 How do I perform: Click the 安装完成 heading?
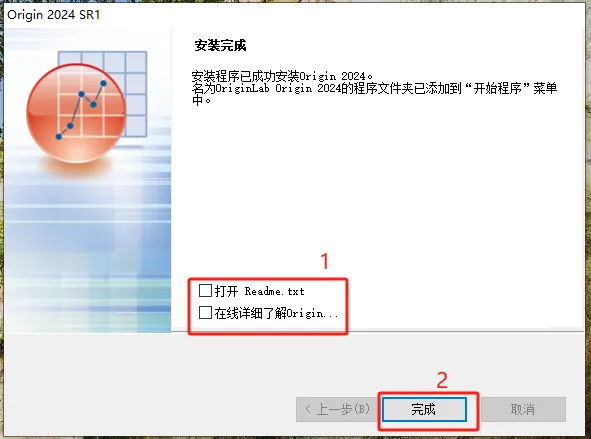point(220,46)
